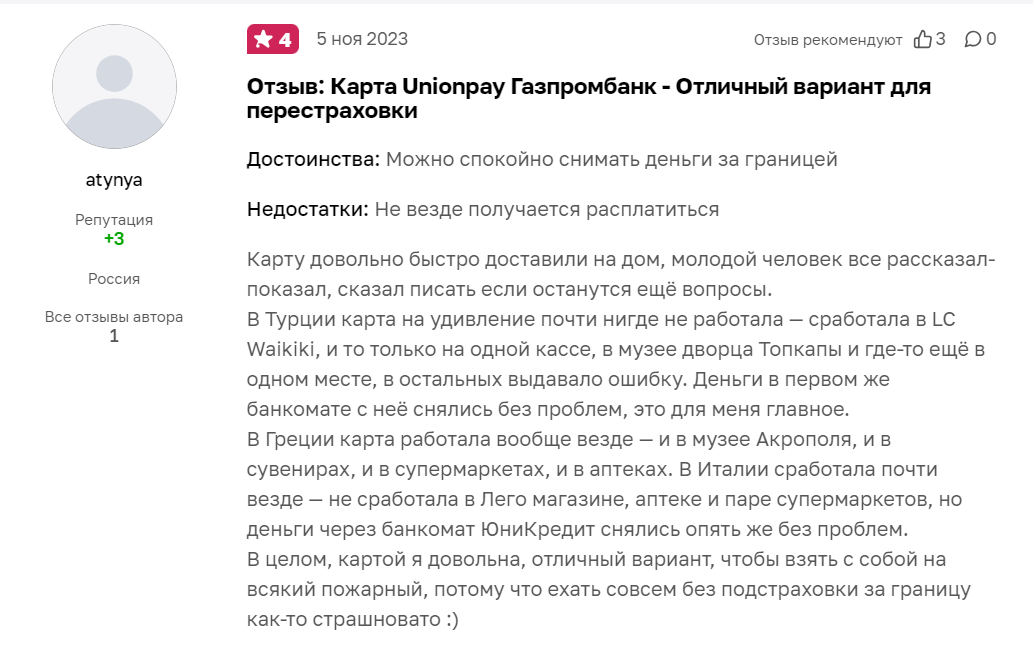Image resolution: width=1033 pixels, height=663 pixels.
Task: Click the star rating badge
Action: point(272,39)
